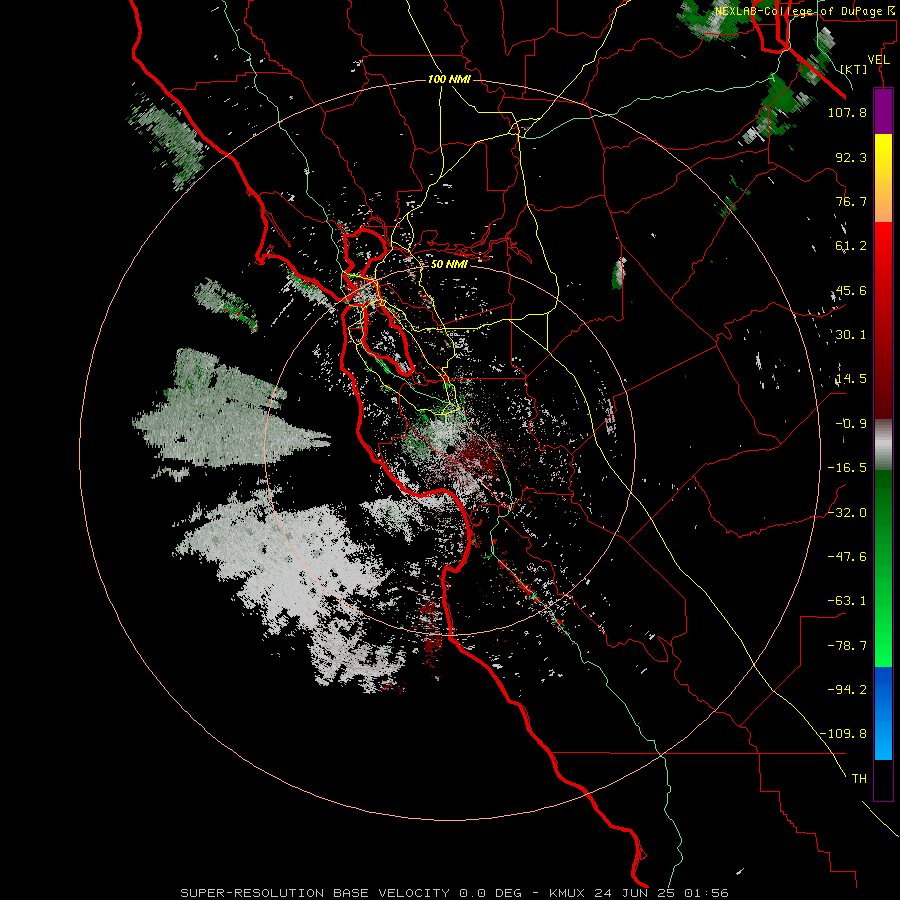Select the -0.9 velocity scale value
This screenshot has height=900, width=900.
click(x=851, y=424)
